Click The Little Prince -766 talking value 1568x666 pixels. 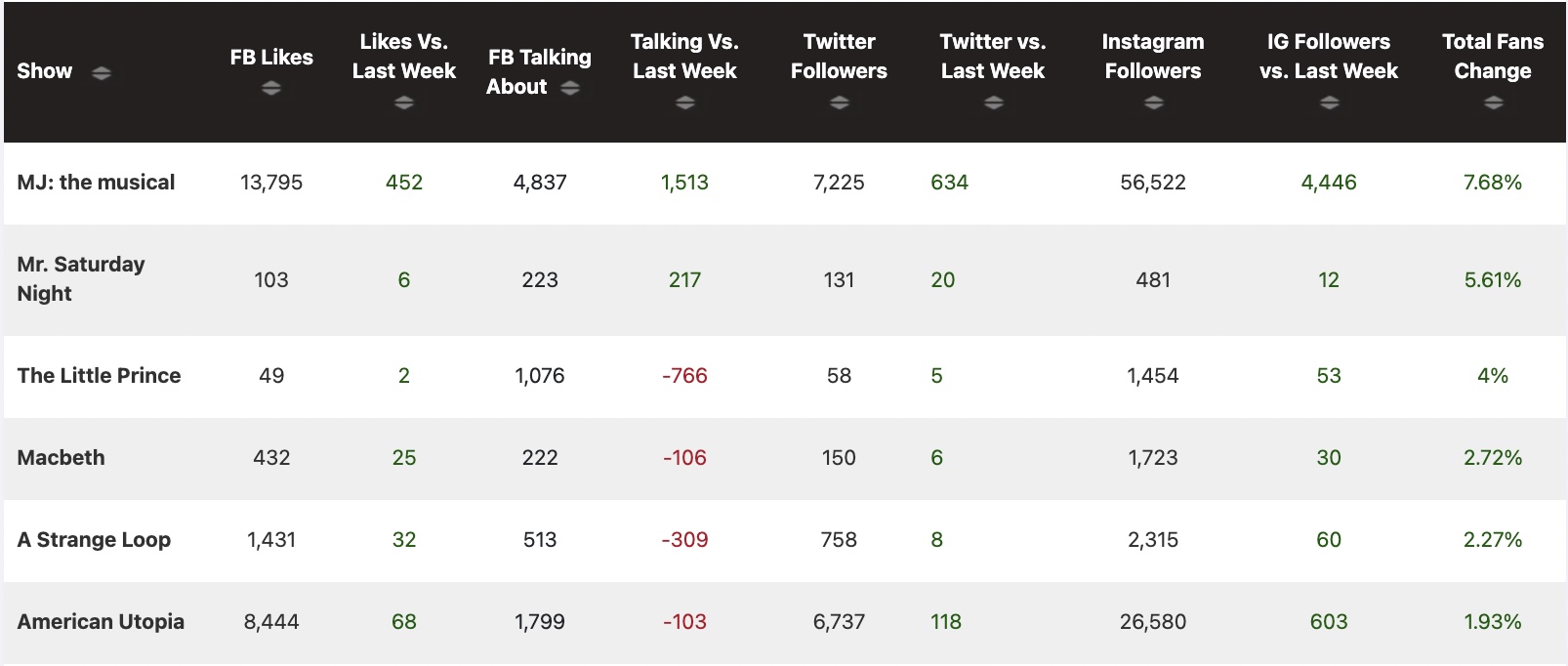684,376
